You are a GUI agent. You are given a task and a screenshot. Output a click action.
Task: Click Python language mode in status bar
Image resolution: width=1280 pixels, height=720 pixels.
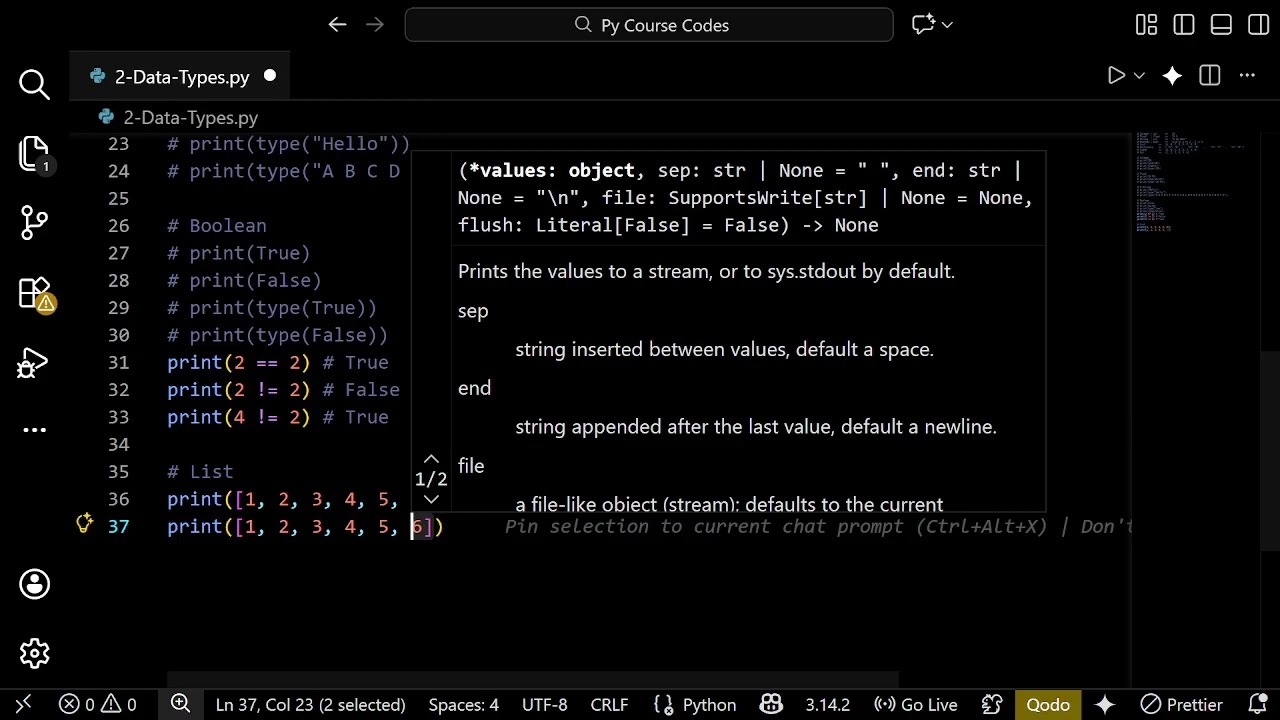(696, 705)
